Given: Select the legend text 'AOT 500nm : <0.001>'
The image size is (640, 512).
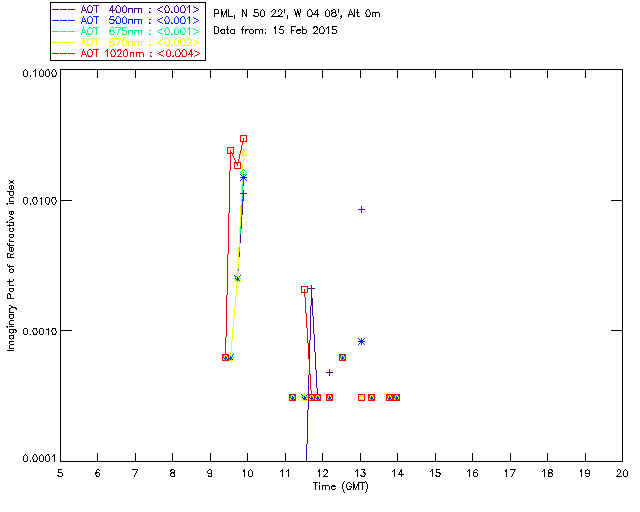Looking at the screenshot, I should coord(140,20).
